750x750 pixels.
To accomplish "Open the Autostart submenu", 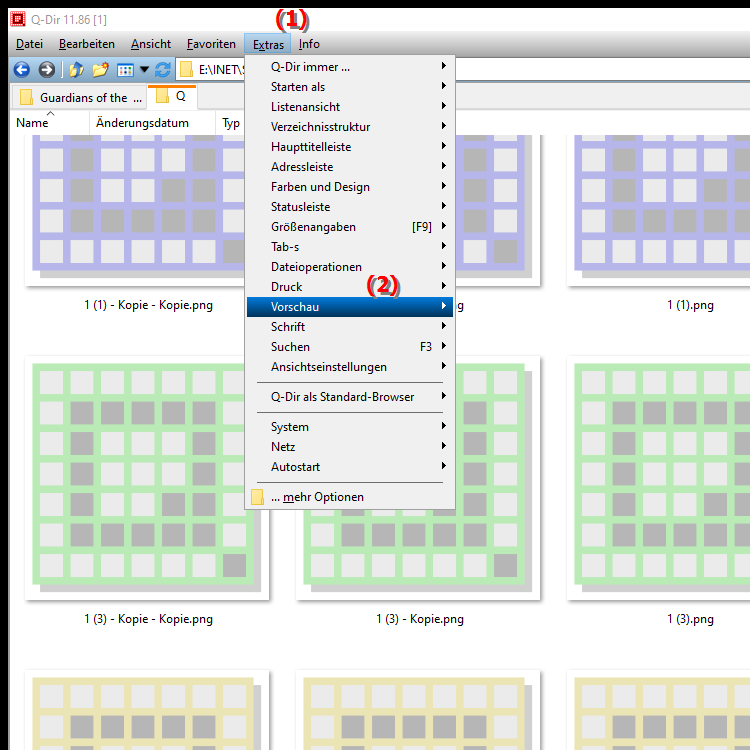I will pos(350,467).
